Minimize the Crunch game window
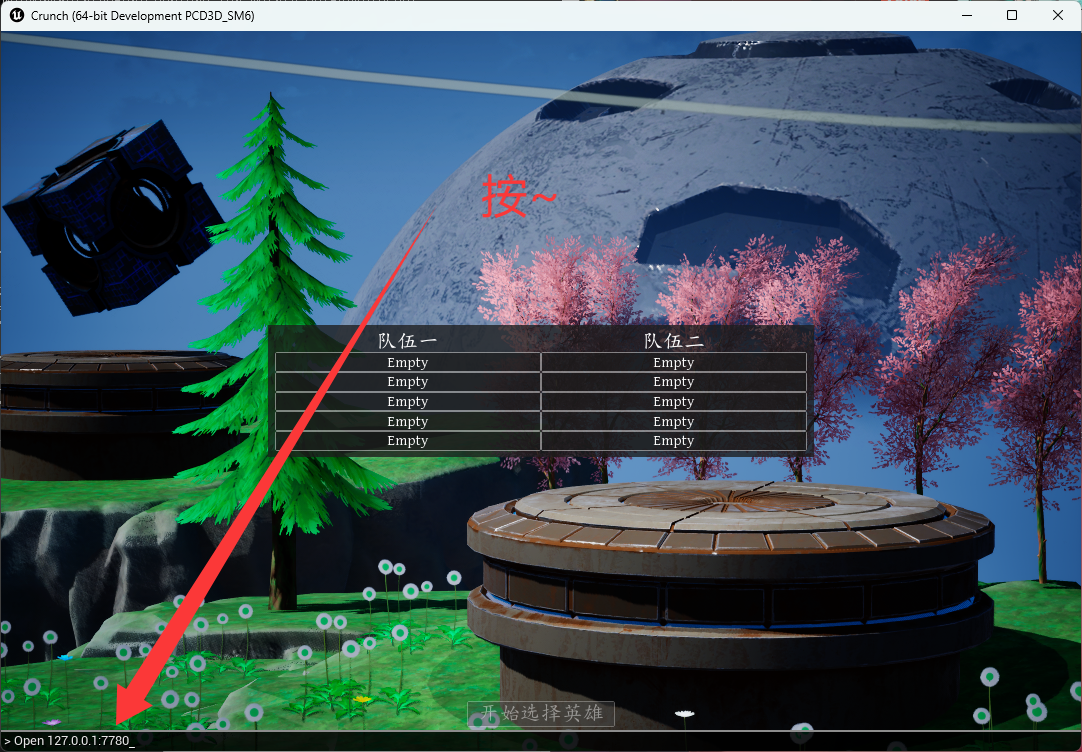The image size is (1082, 752). (x=966, y=16)
